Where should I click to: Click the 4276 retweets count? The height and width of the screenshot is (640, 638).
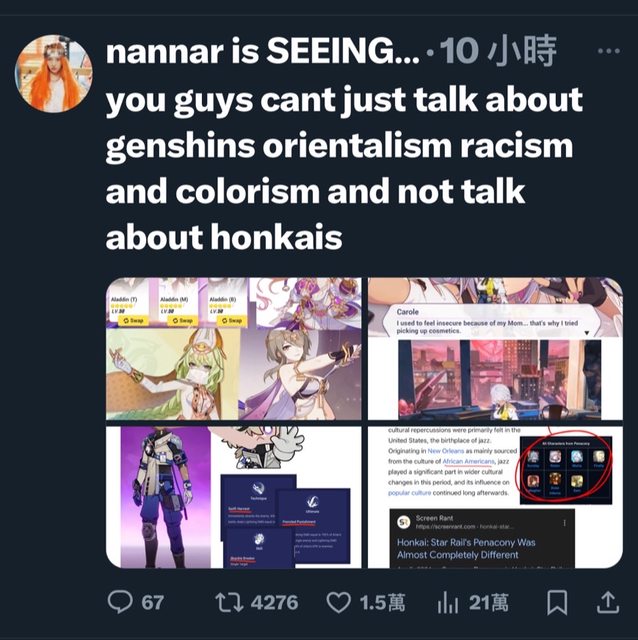275,603
